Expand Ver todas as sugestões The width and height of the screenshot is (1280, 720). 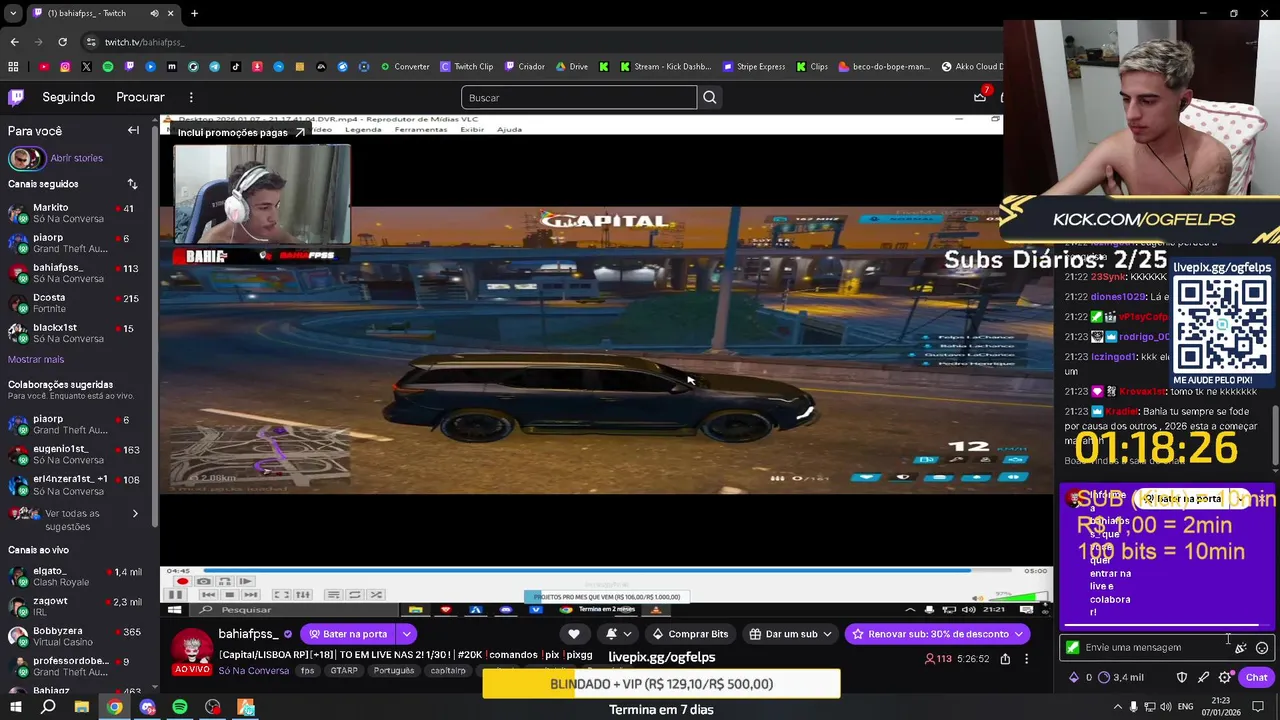75,520
